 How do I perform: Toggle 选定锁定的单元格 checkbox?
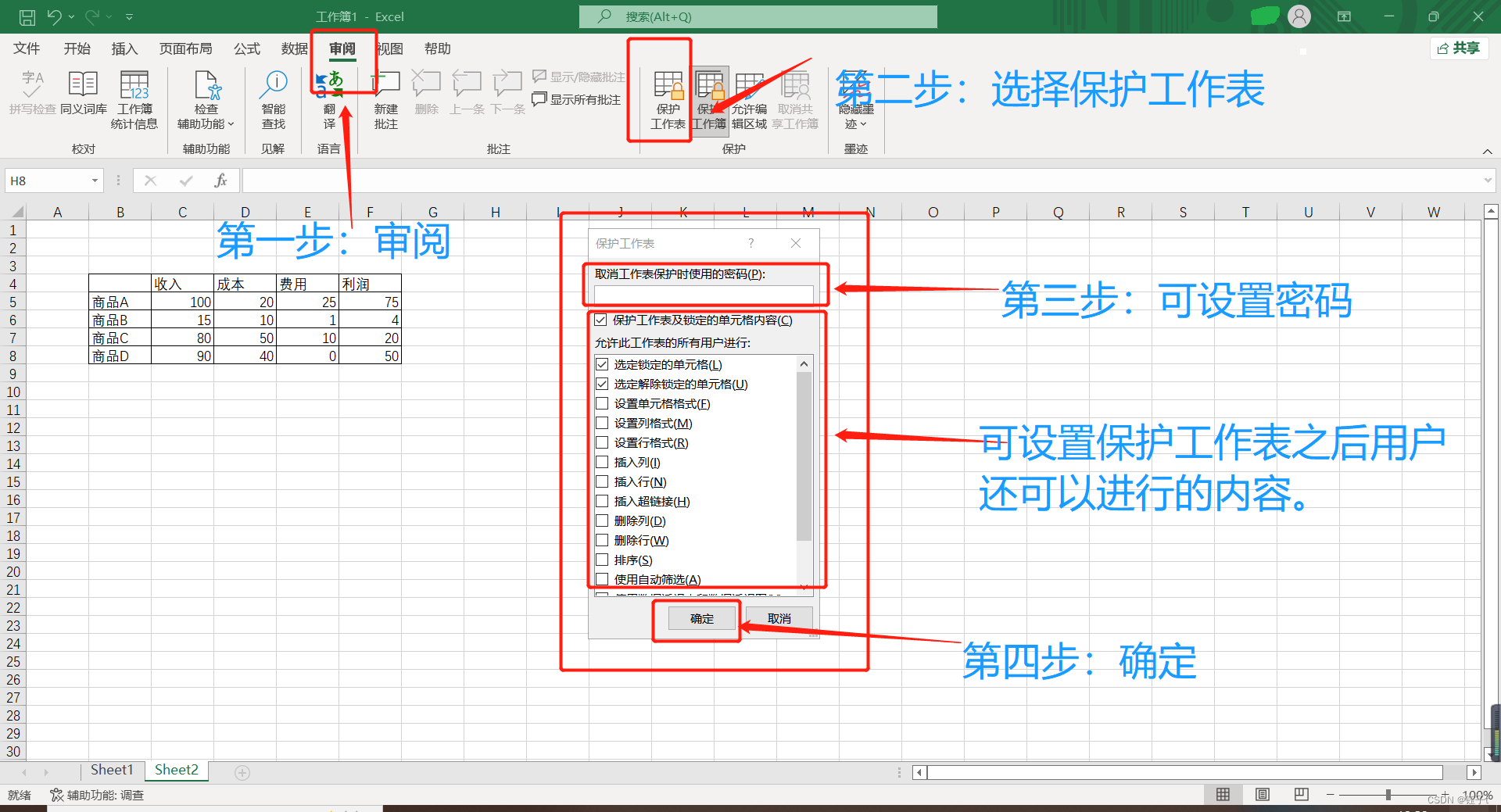[602, 364]
